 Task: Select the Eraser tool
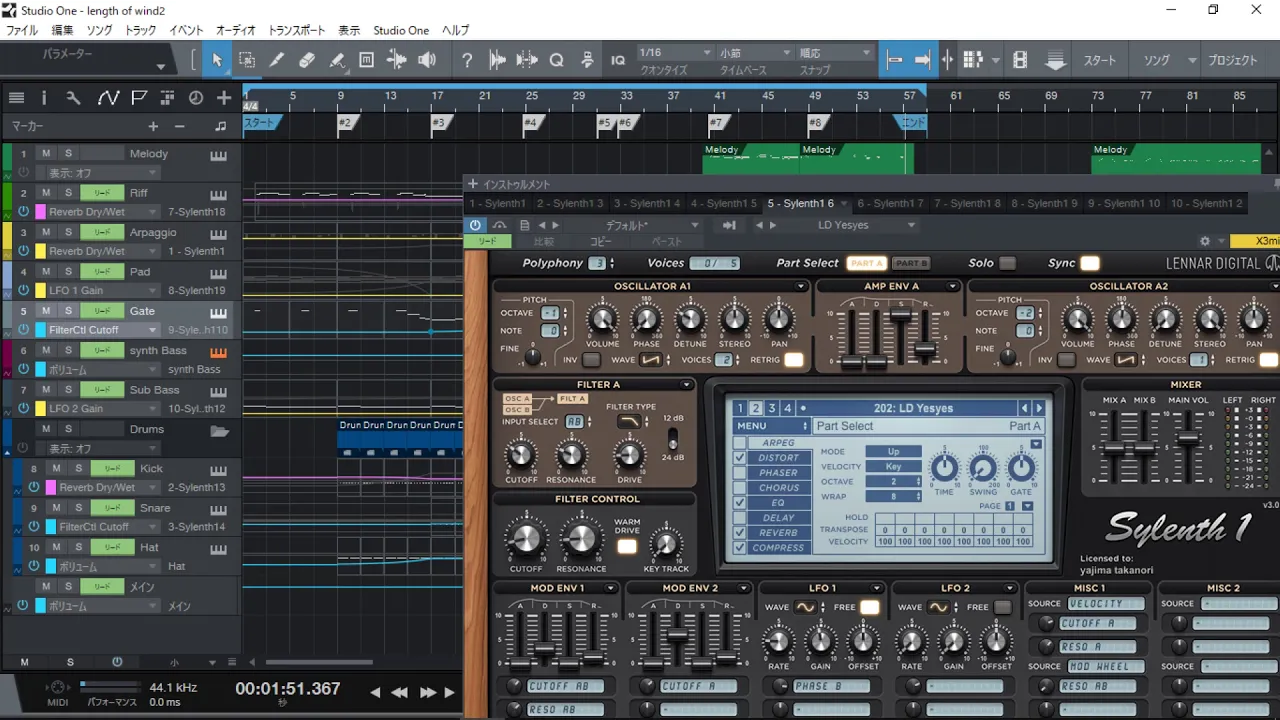click(307, 60)
